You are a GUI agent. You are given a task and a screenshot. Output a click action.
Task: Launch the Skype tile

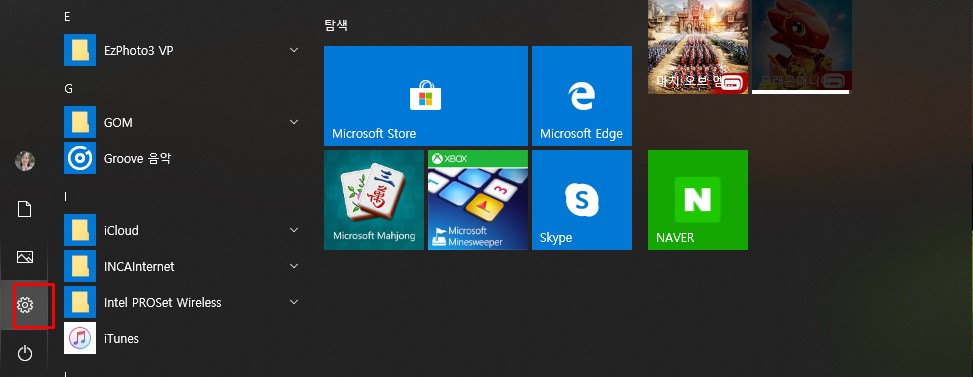pyautogui.click(x=581, y=200)
